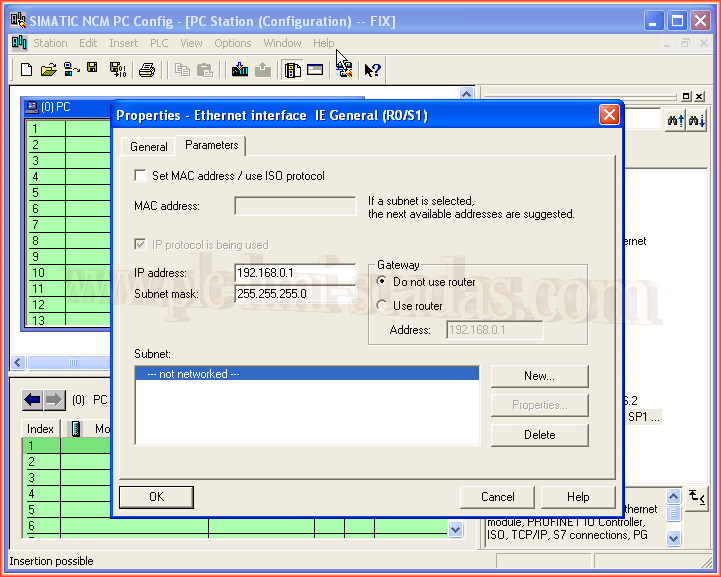The image size is (721, 577).
Task: Click the search downward binoculars icon
Action: point(698,120)
